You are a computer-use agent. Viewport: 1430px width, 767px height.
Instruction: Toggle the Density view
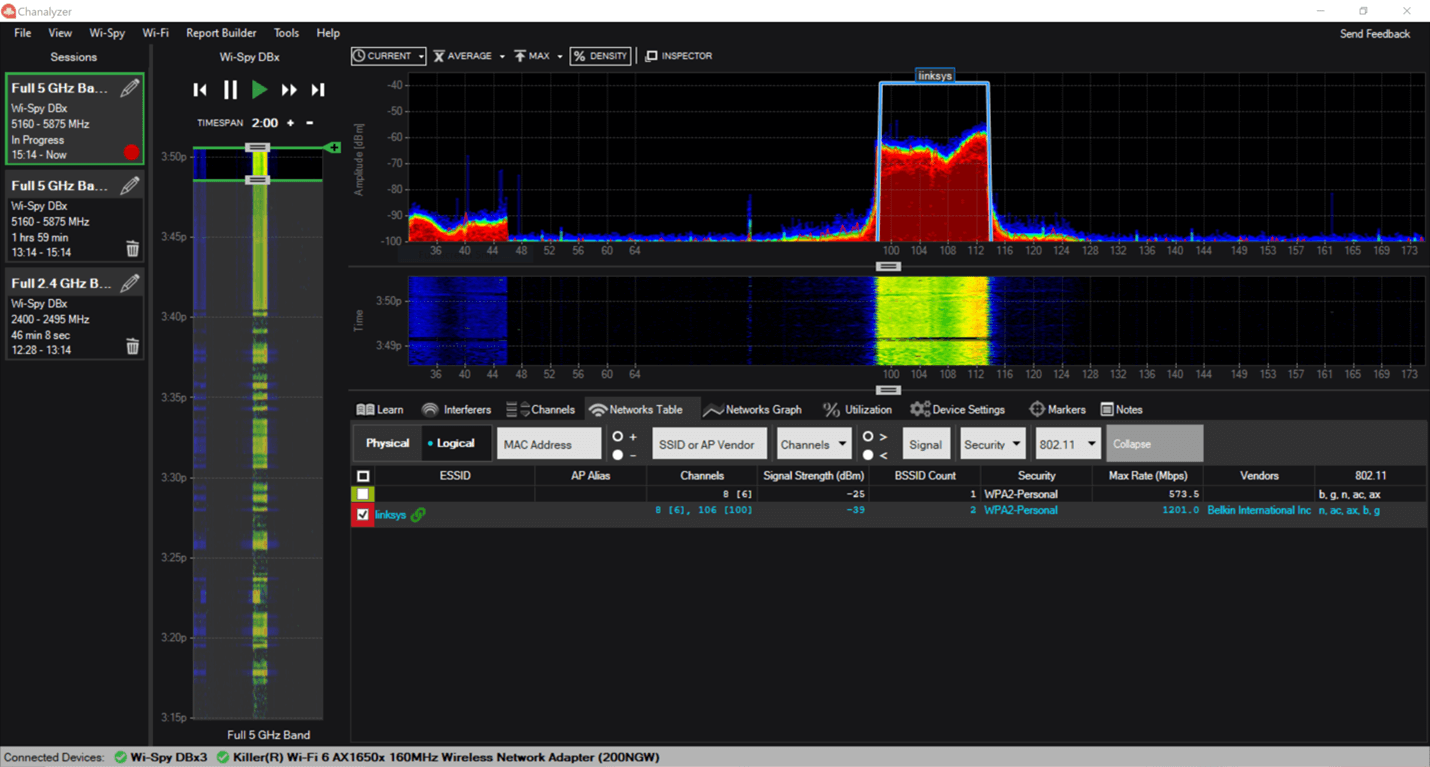tap(601, 56)
